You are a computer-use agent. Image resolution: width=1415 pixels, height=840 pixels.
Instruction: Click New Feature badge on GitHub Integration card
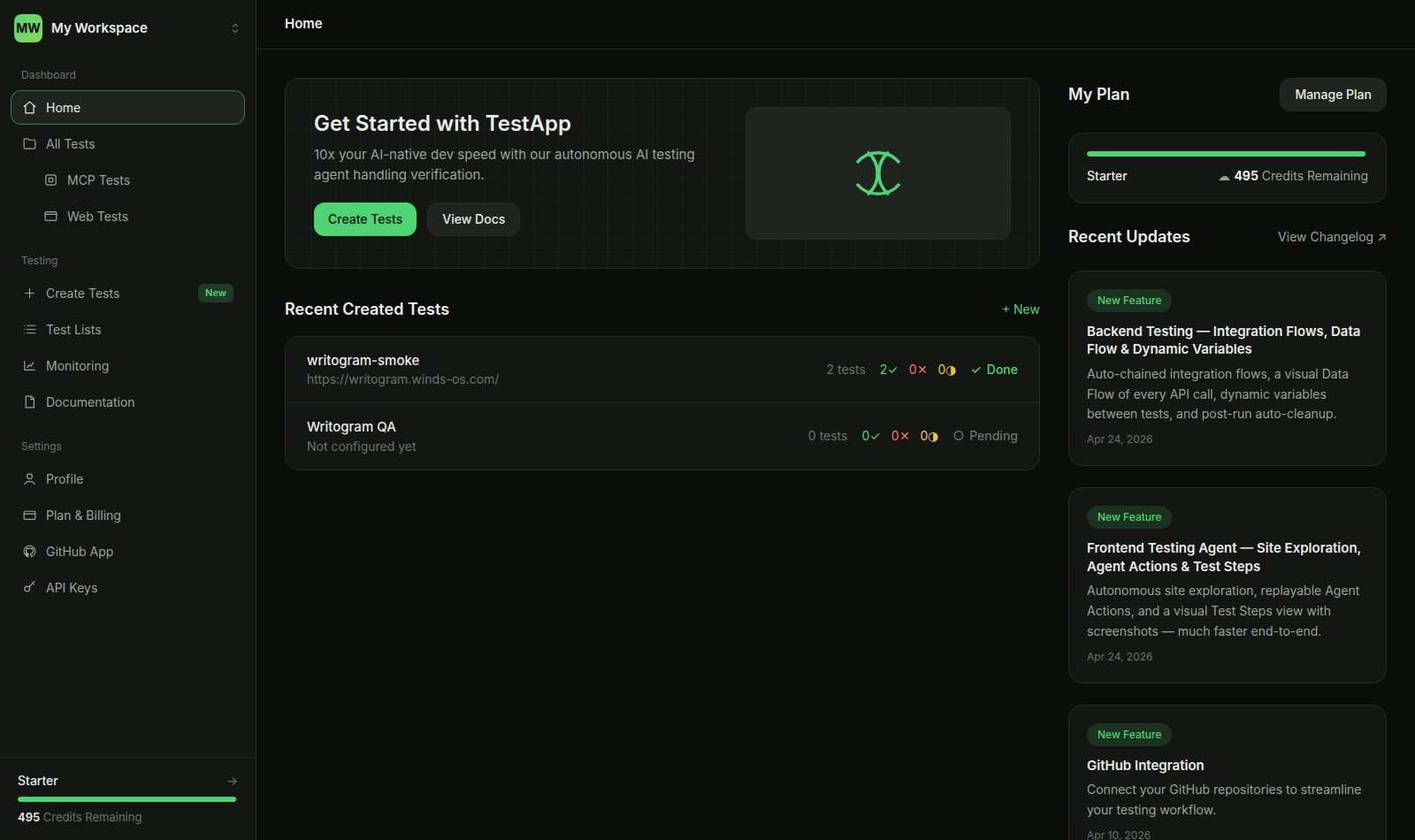pyautogui.click(x=1129, y=735)
